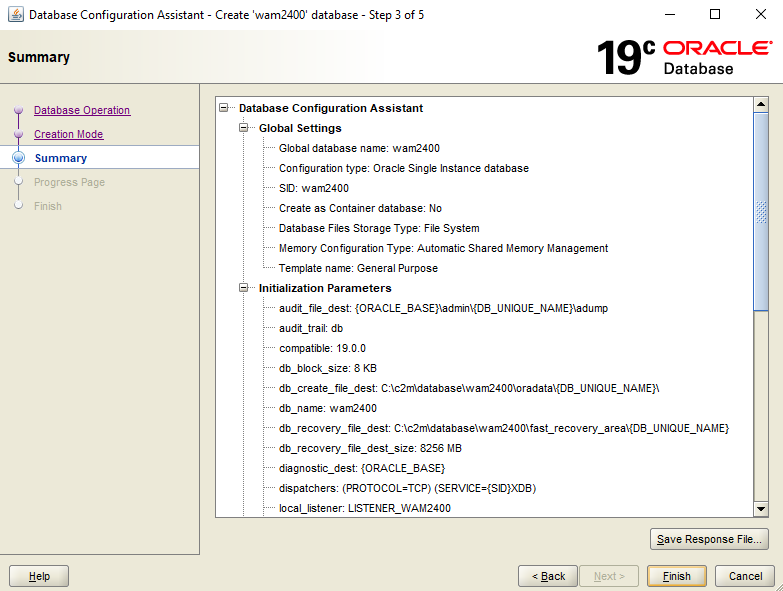
Task: Click the Java app icon in title bar
Action: (15, 14)
